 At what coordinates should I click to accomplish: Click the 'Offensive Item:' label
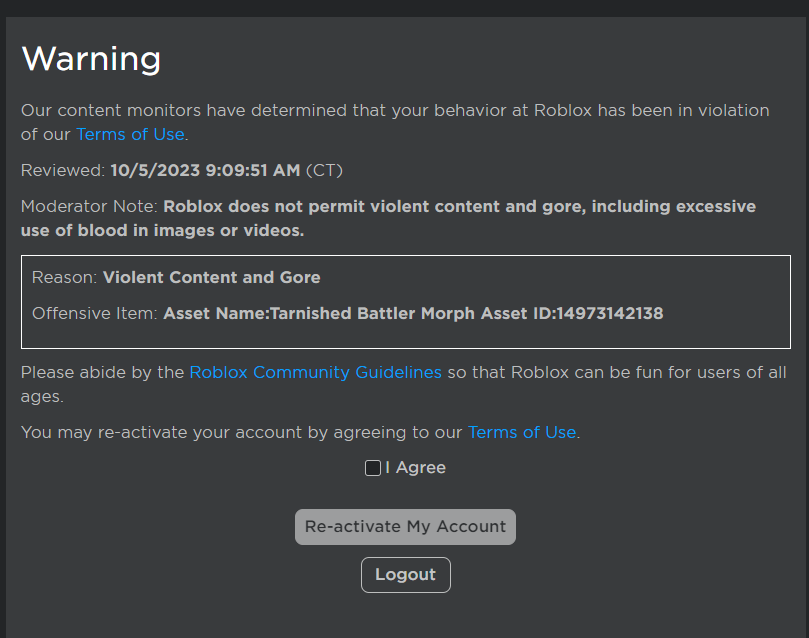tap(95, 313)
